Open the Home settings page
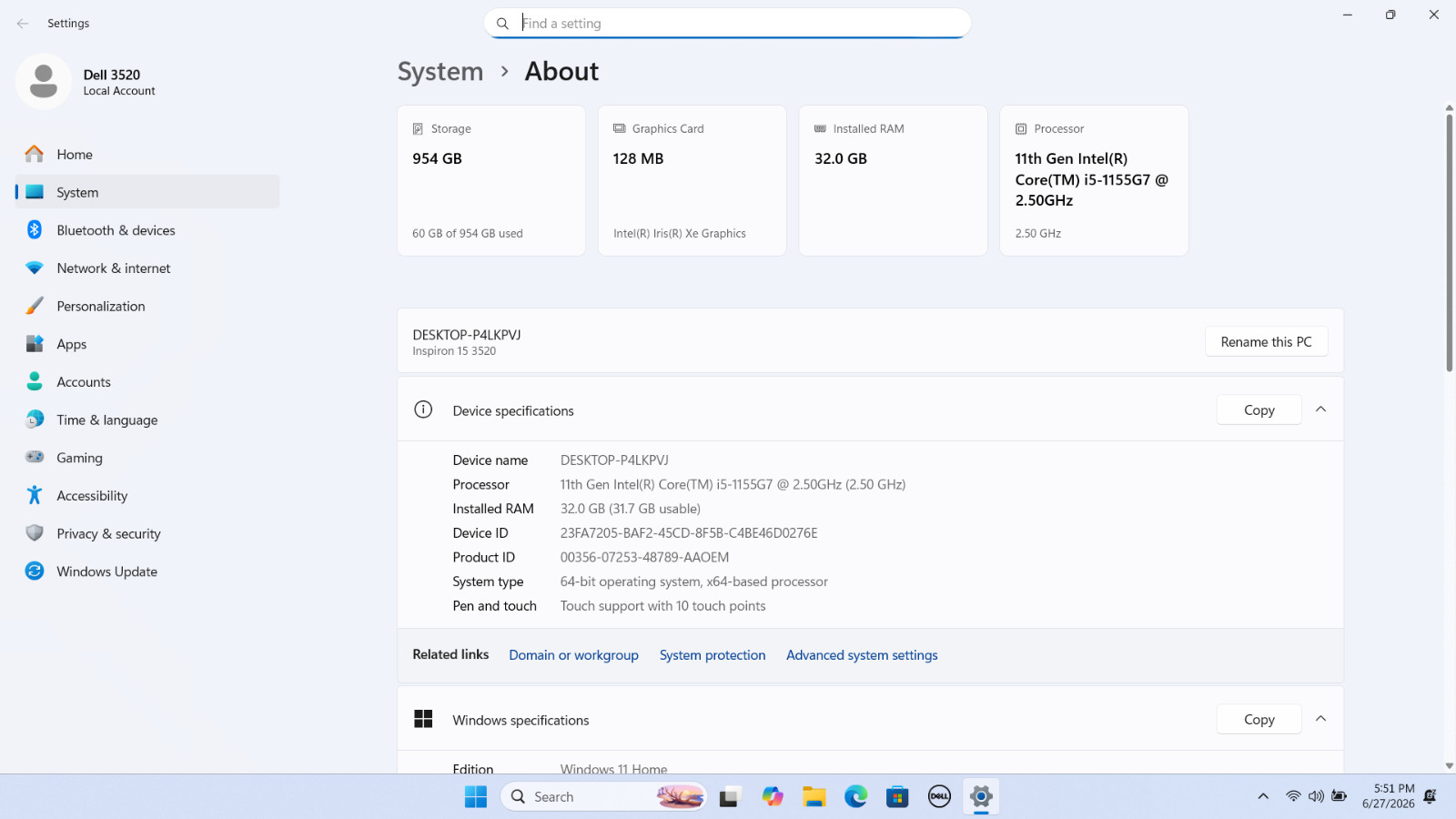1456x819 pixels. (x=147, y=155)
